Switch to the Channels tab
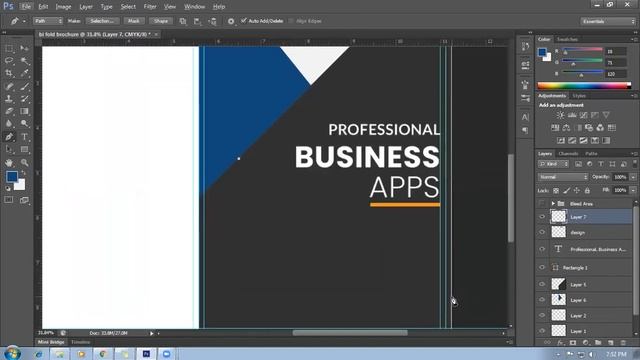The width and height of the screenshot is (640, 360). coord(569,153)
